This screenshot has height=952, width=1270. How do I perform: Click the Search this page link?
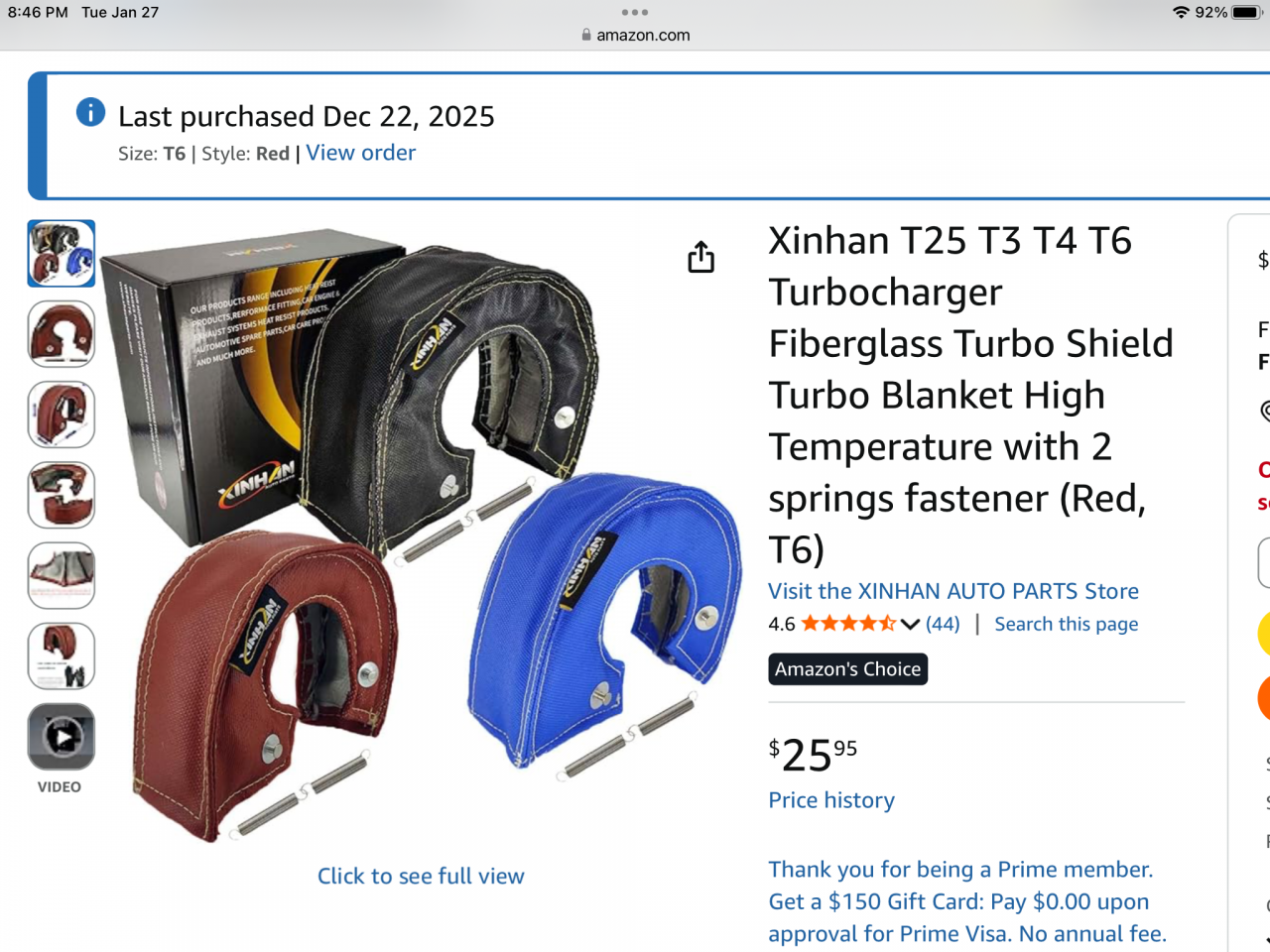tap(1067, 624)
